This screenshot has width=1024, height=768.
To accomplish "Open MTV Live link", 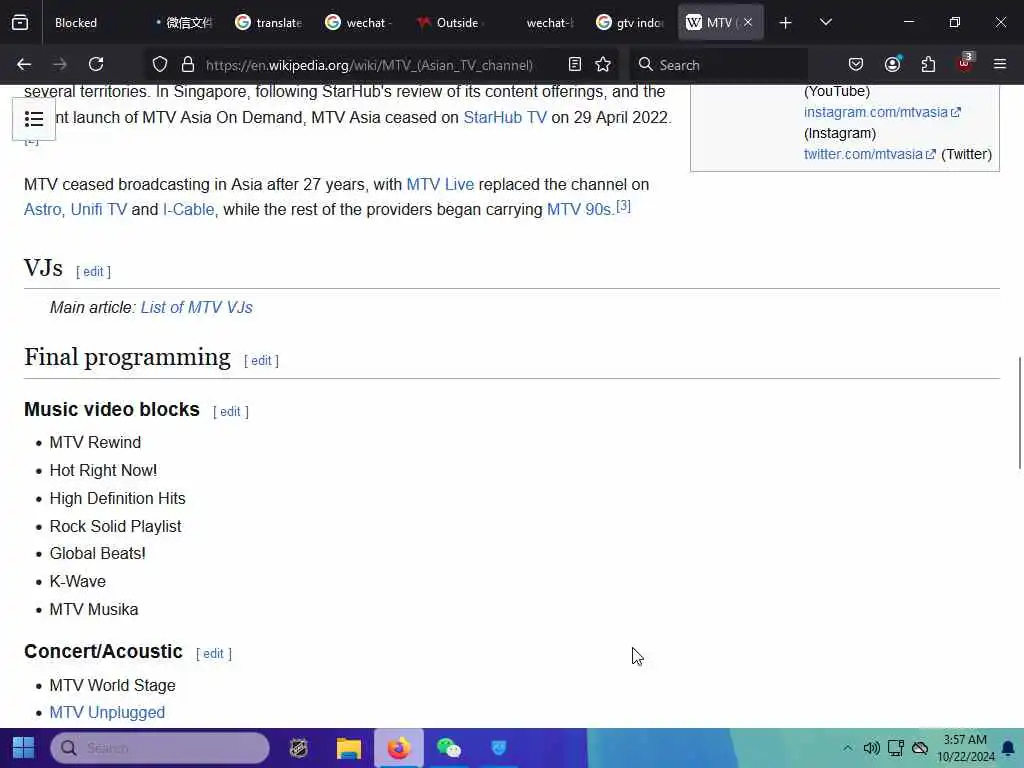I will point(440,184).
